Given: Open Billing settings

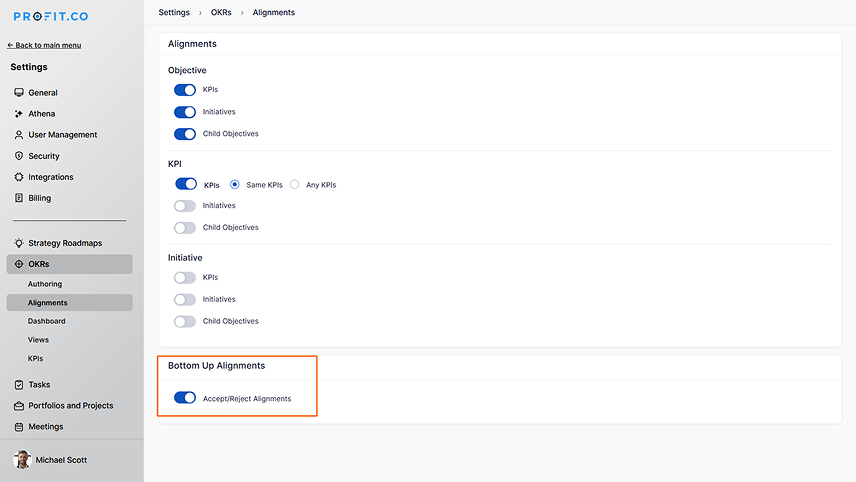Looking at the screenshot, I should coord(40,198).
